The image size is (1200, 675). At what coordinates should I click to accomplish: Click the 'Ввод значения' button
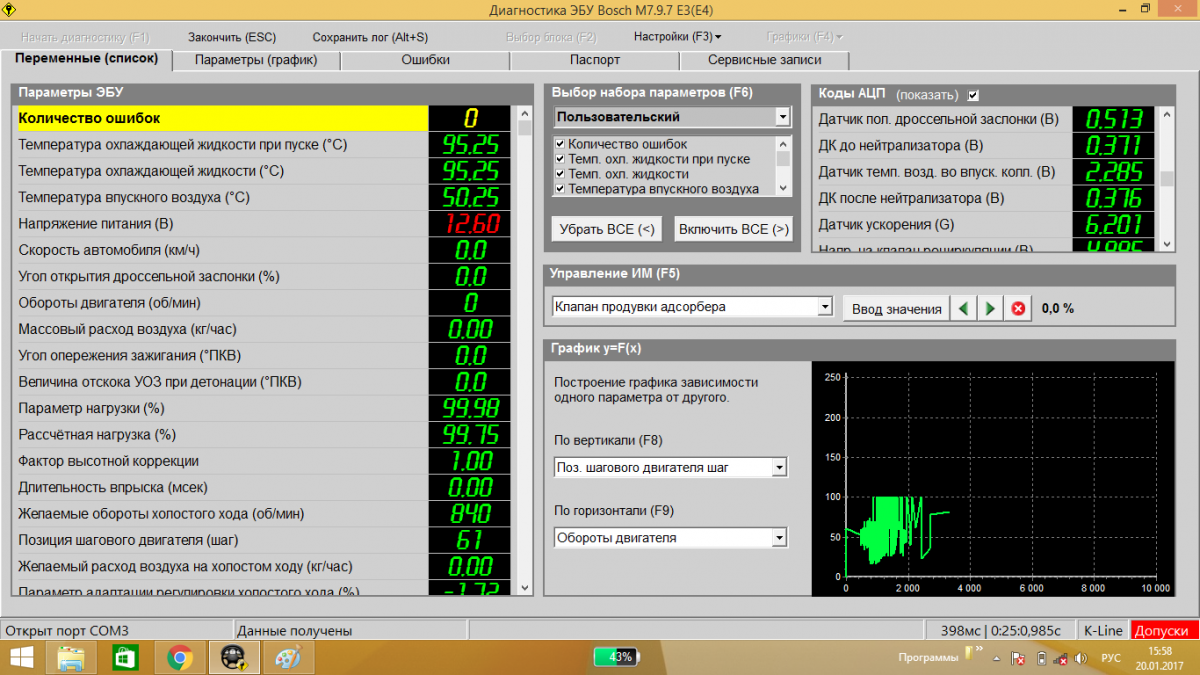[896, 309]
